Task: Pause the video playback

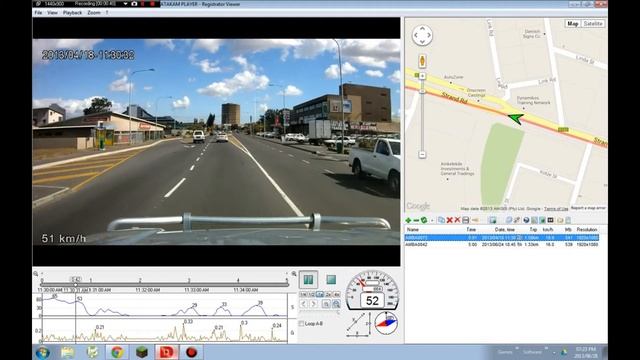Action: [x=308, y=280]
